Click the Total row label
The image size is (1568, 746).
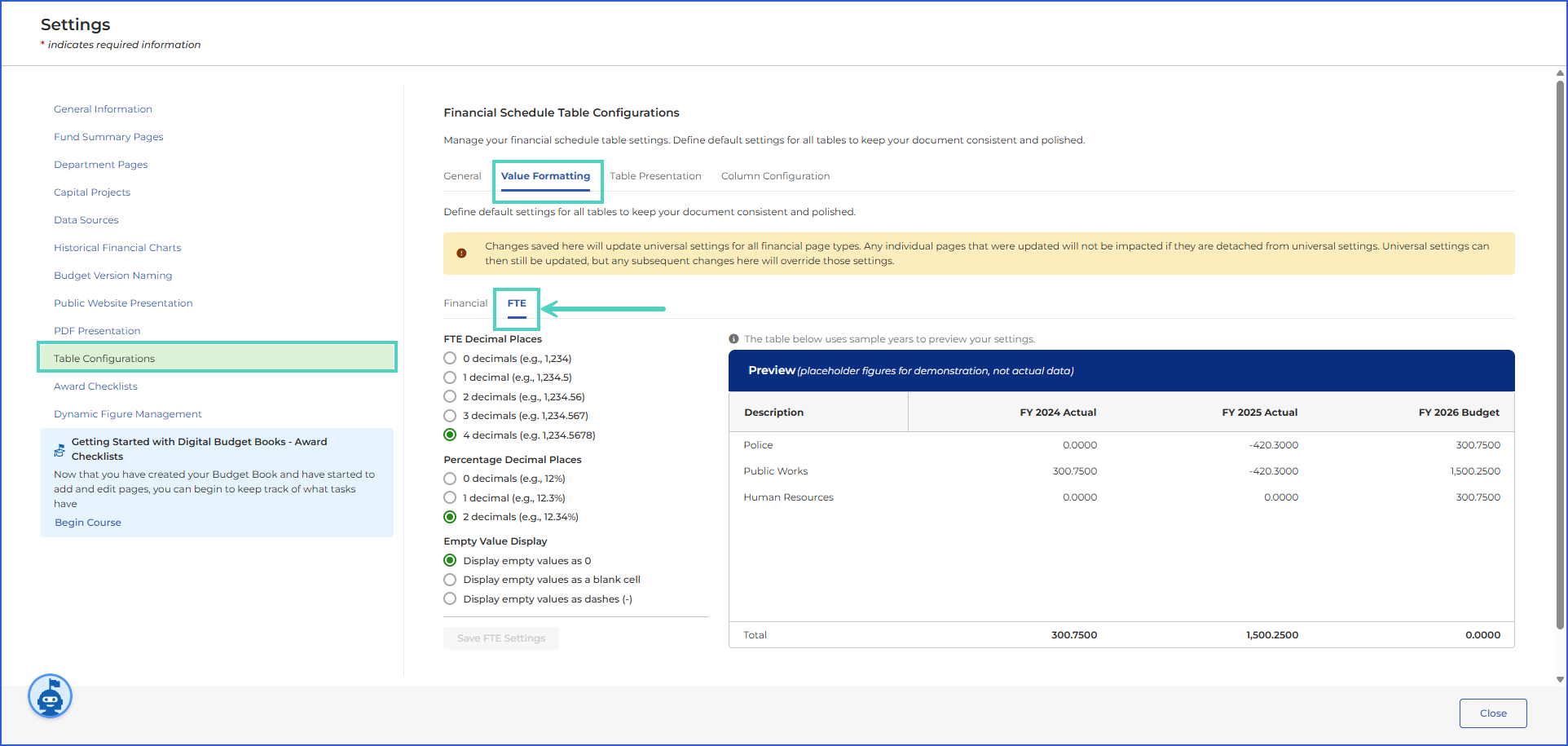(755, 635)
